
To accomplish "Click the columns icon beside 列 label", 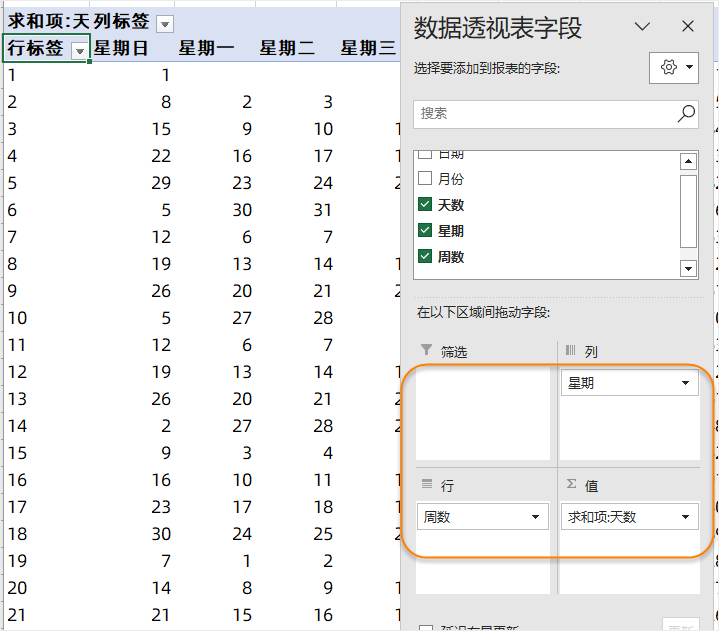I will tap(572, 351).
